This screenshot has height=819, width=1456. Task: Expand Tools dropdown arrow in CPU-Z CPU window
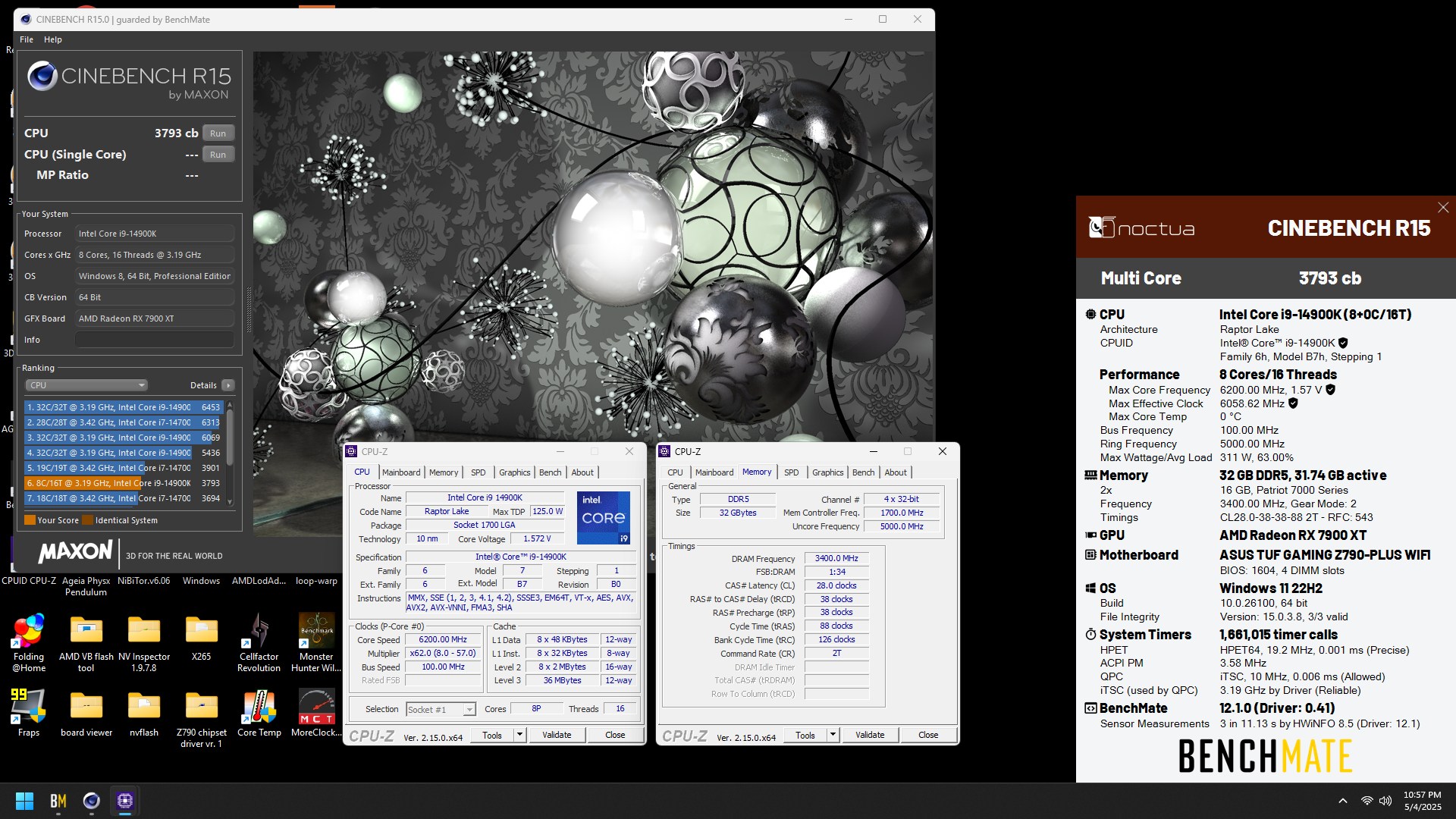(x=519, y=735)
